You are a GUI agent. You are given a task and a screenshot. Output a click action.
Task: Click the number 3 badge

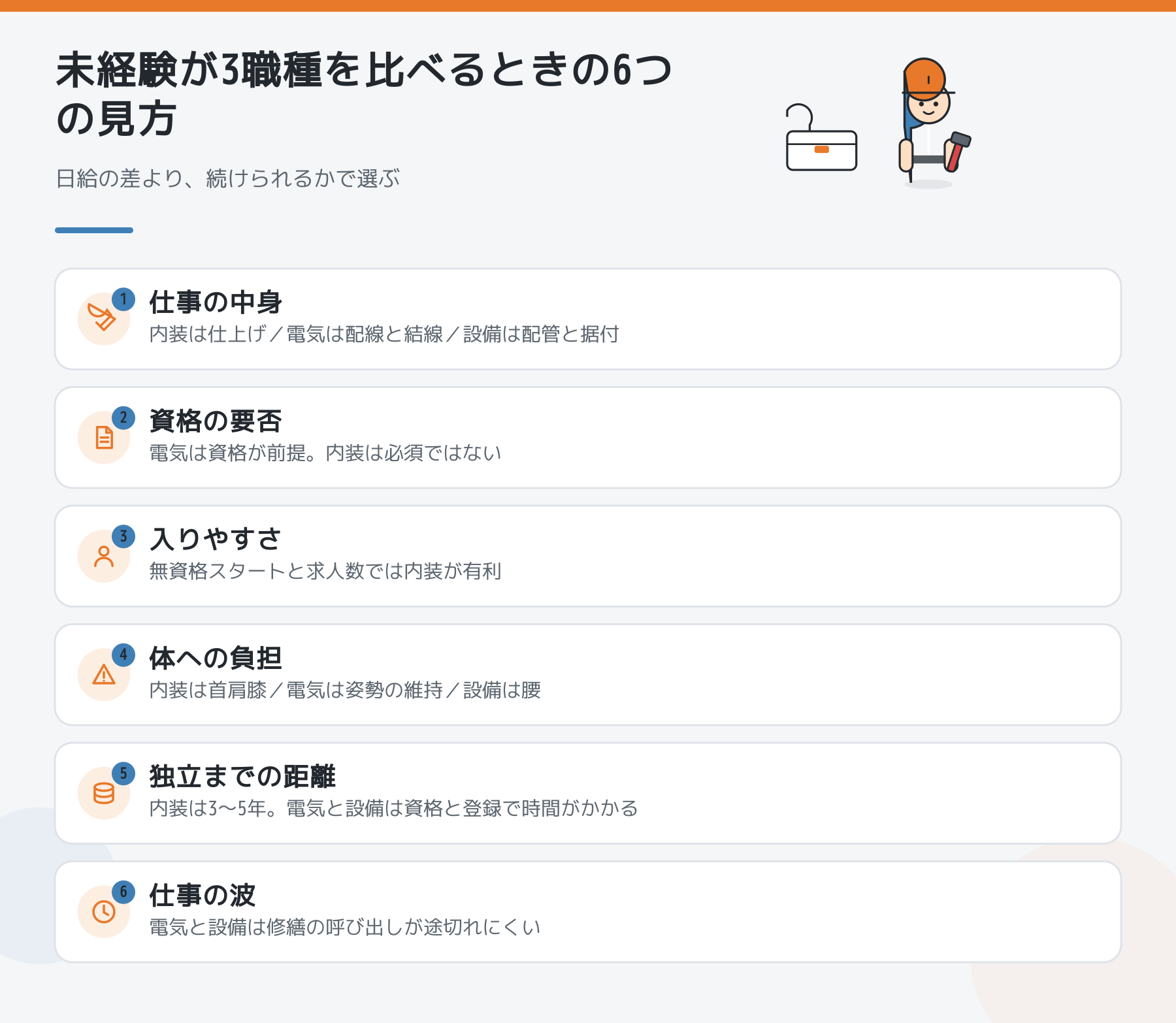click(123, 536)
